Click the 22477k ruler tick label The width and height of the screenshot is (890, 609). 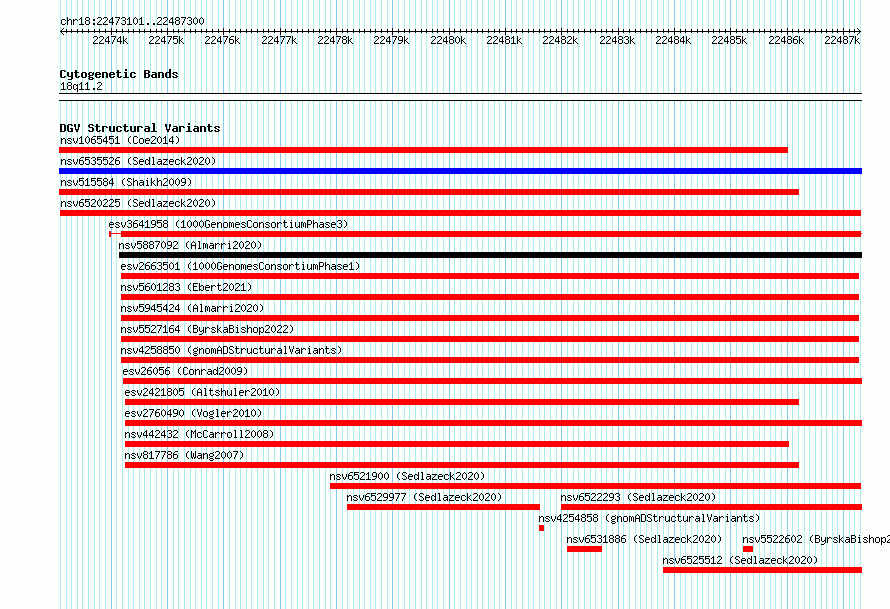point(279,40)
